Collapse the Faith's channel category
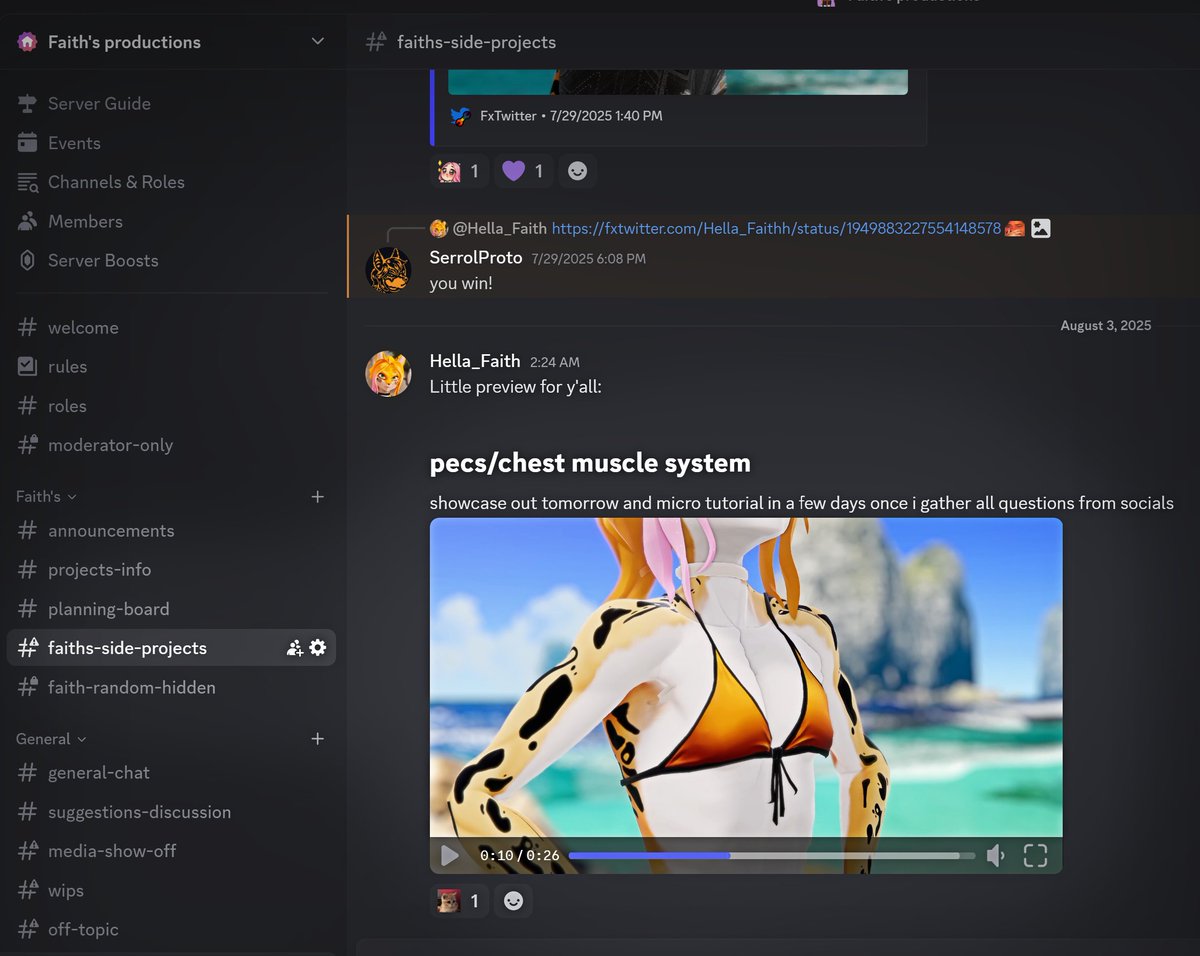This screenshot has width=1200, height=956. click(x=46, y=496)
